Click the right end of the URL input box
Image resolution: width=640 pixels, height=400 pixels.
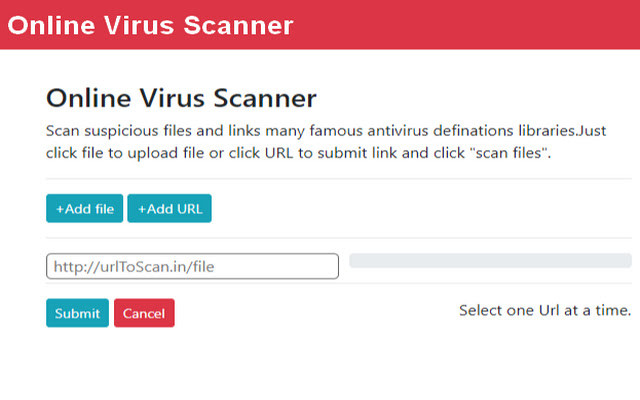pos(328,266)
